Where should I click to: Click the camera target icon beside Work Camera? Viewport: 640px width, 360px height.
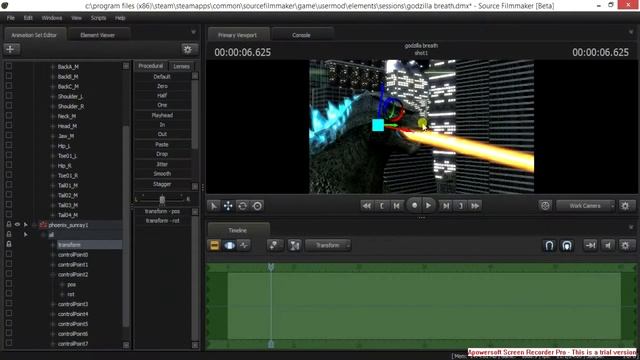[x=545, y=206]
